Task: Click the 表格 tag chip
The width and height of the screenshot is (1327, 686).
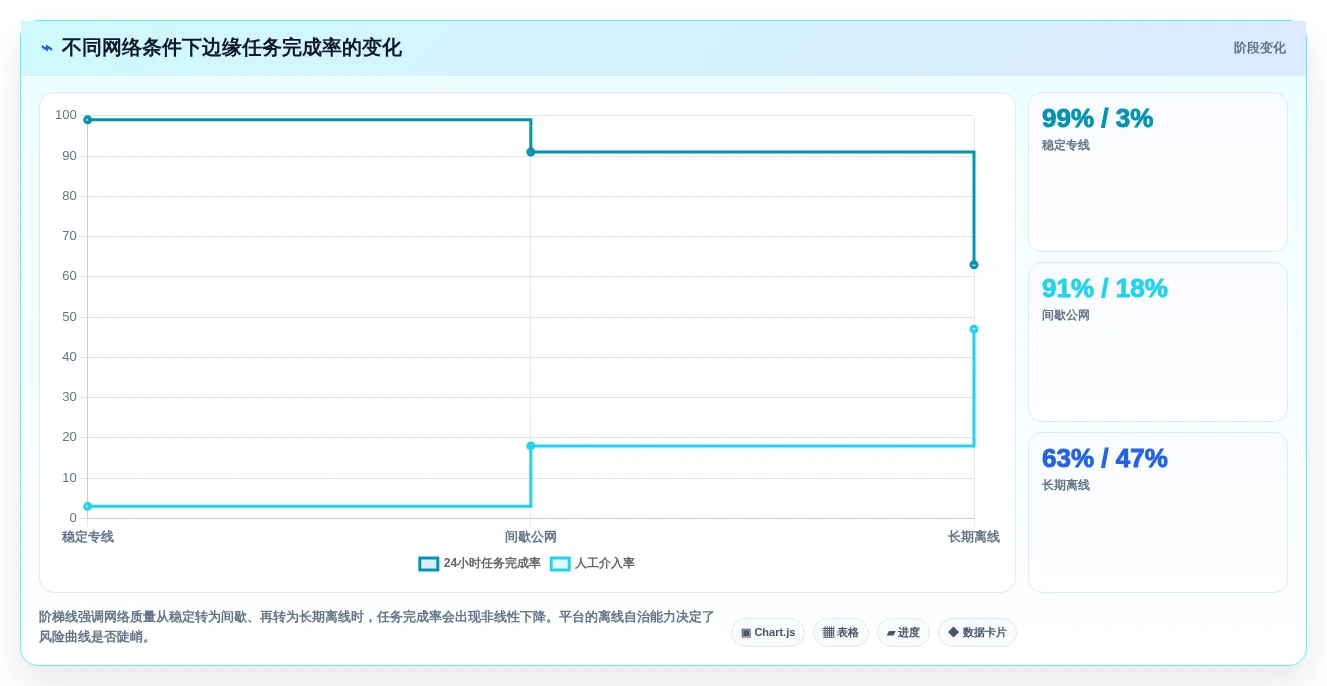Action: [x=841, y=632]
